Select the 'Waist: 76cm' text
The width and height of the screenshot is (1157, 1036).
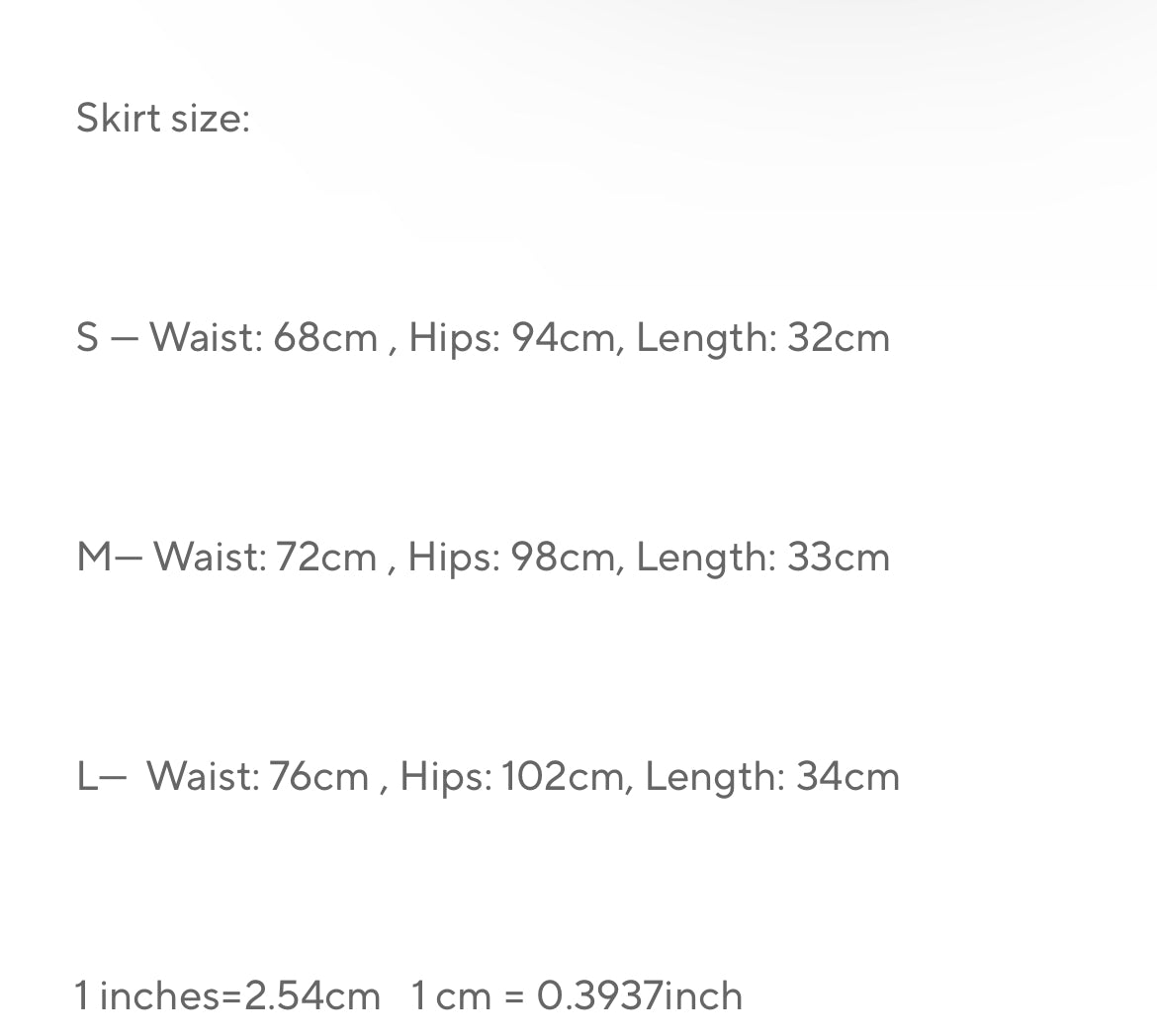click(x=257, y=776)
